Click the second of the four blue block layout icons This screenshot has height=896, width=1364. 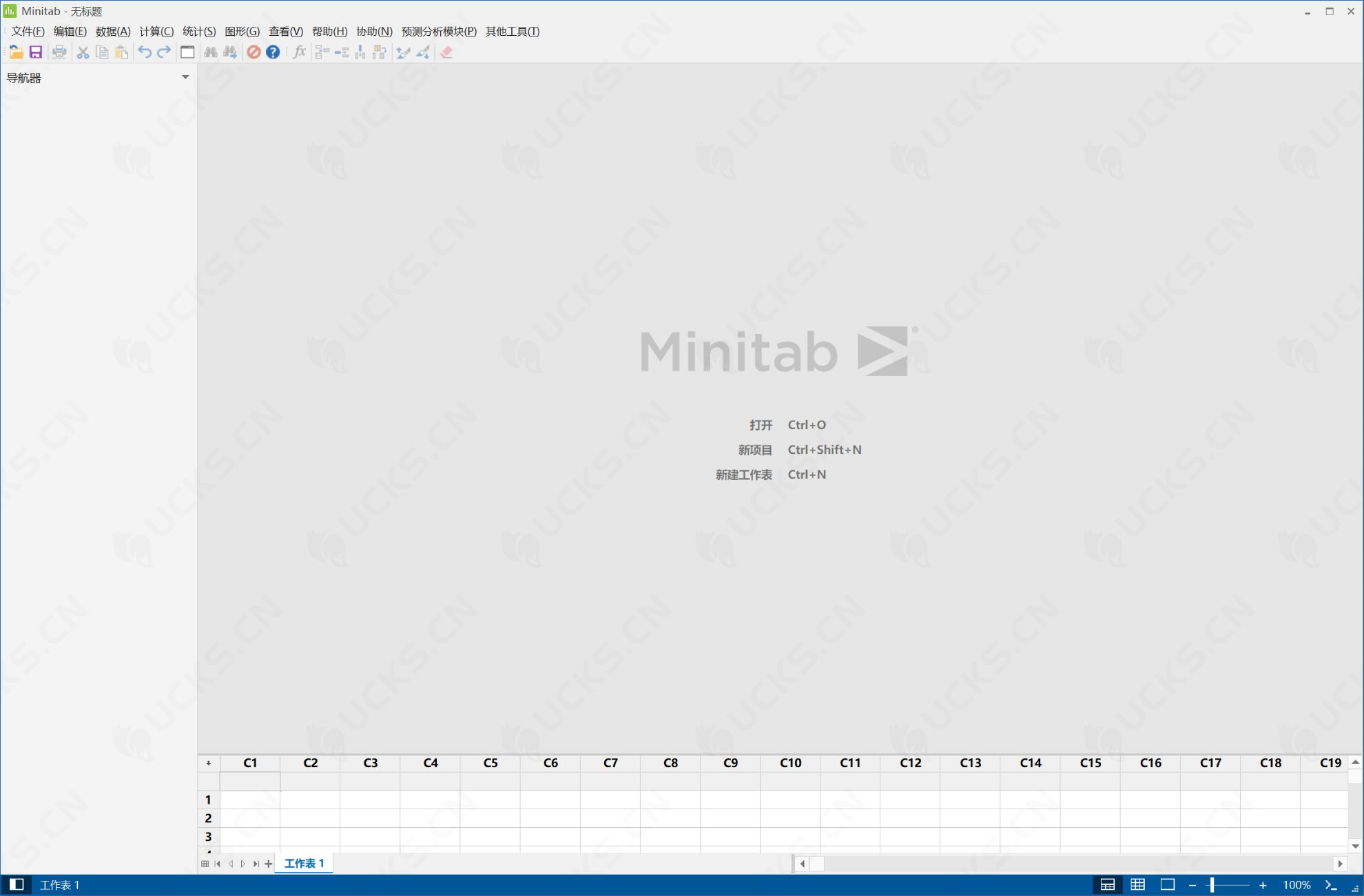pos(342,52)
